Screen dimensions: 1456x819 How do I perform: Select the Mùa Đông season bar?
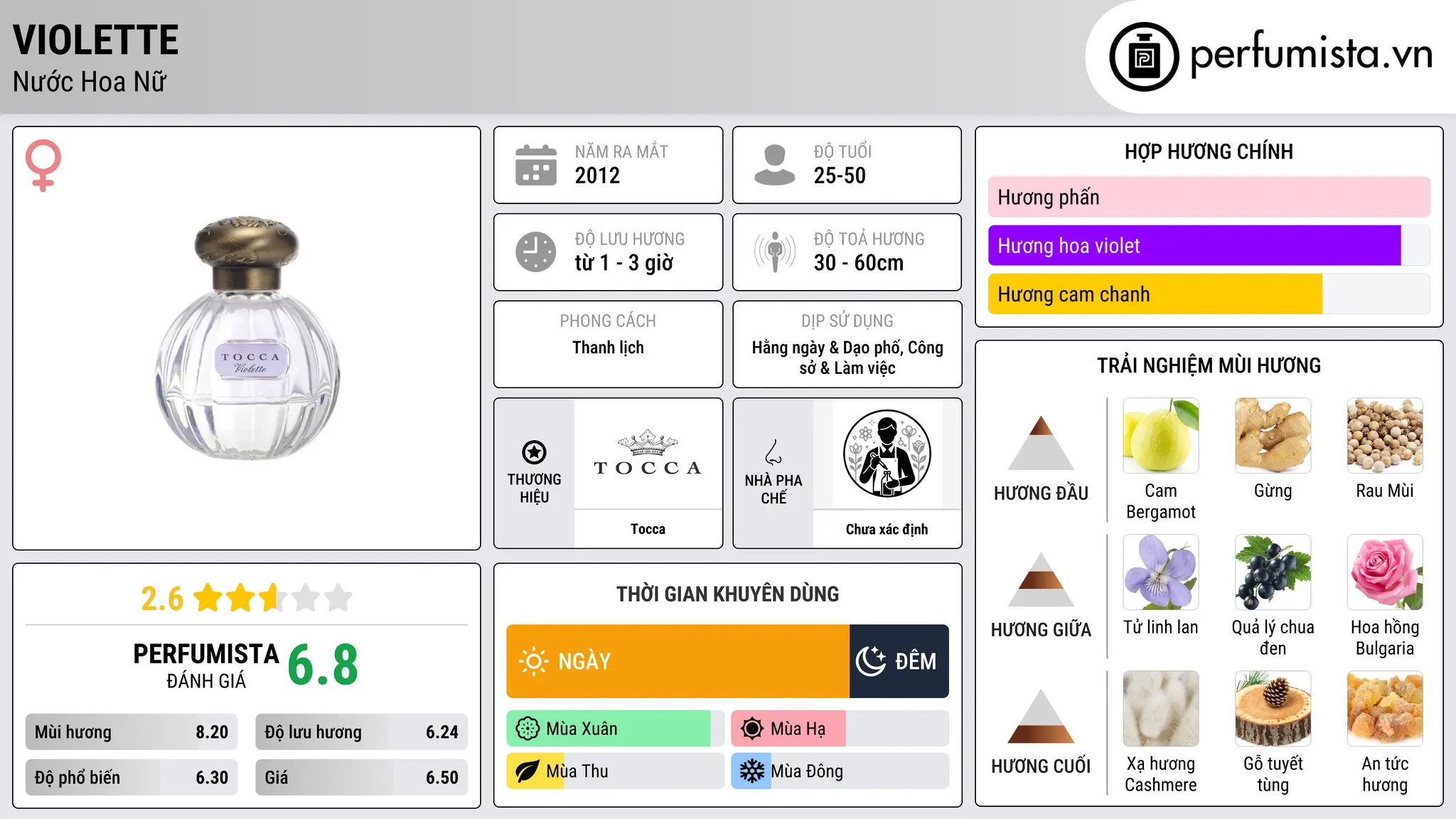840,771
